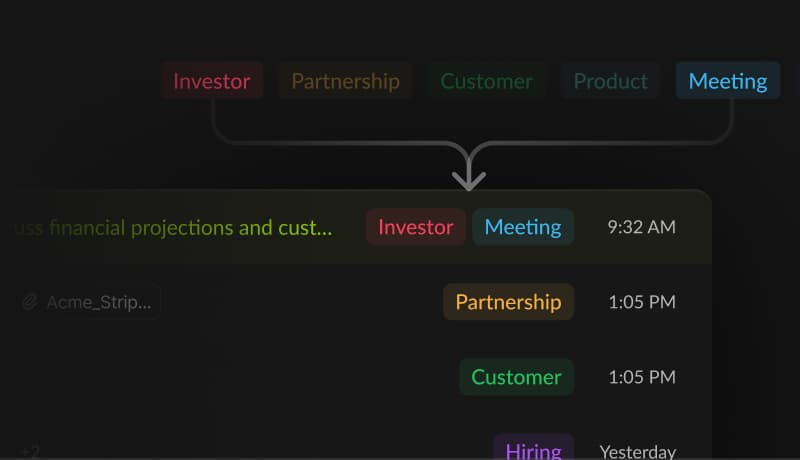Click the 1:05 PM time on Customer row
800x460 pixels.
tap(642, 377)
